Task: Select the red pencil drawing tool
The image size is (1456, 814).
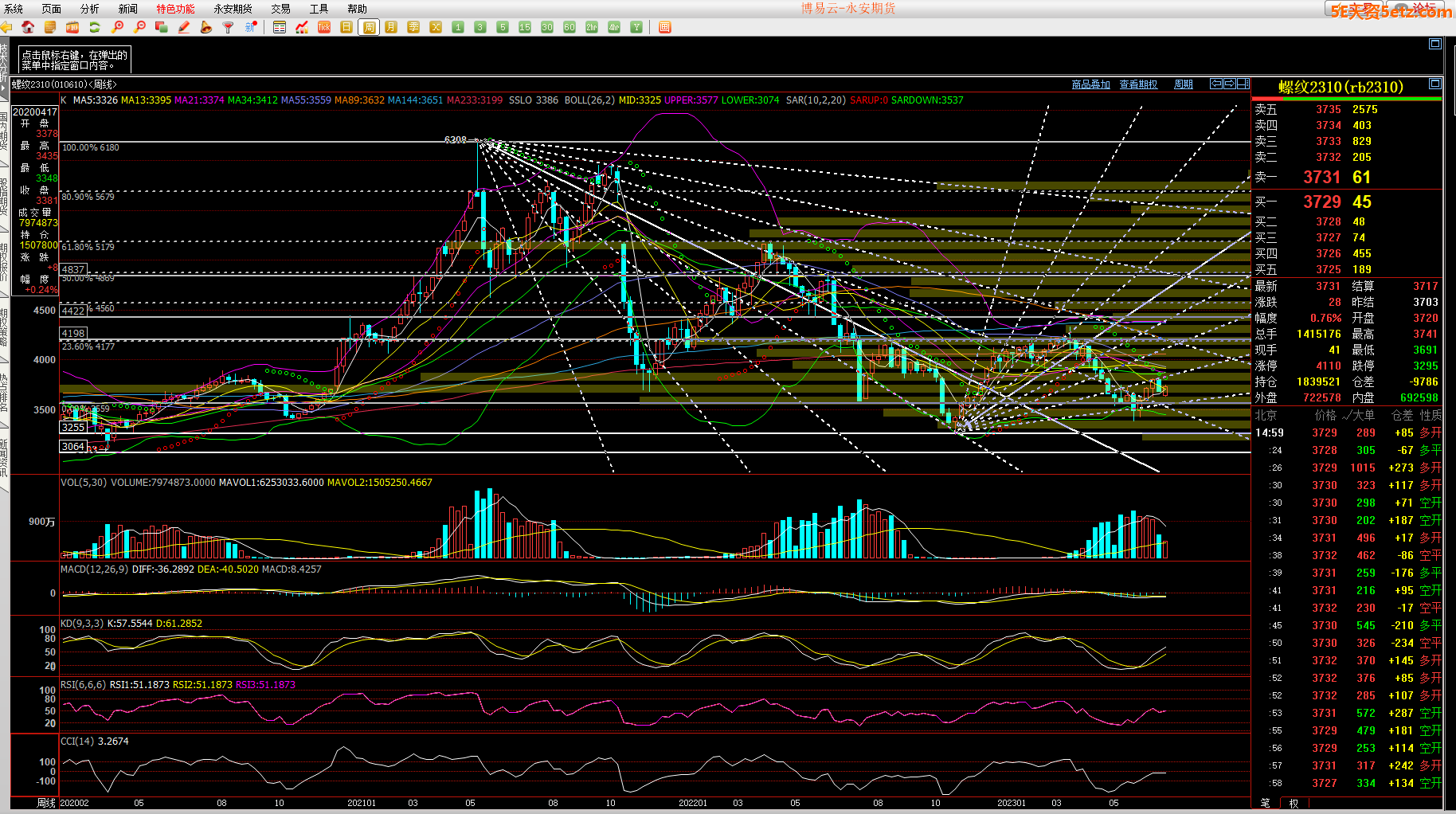Action: pyautogui.click(x=184, y=27)
